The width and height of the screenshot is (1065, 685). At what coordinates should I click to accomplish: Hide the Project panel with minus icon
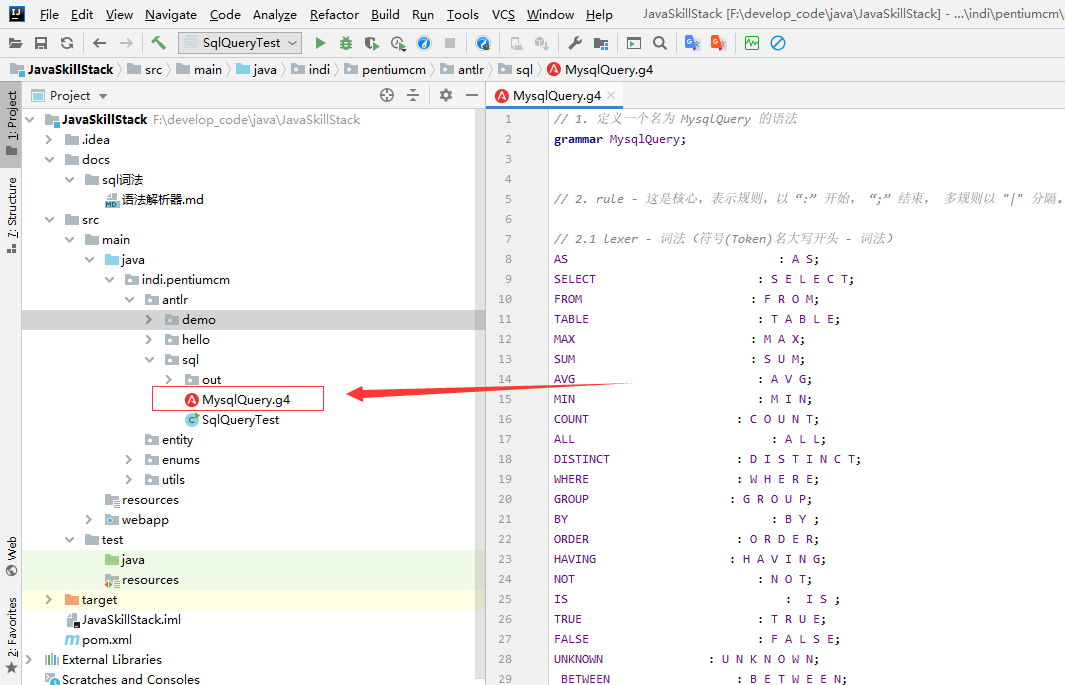click(472, 96)
